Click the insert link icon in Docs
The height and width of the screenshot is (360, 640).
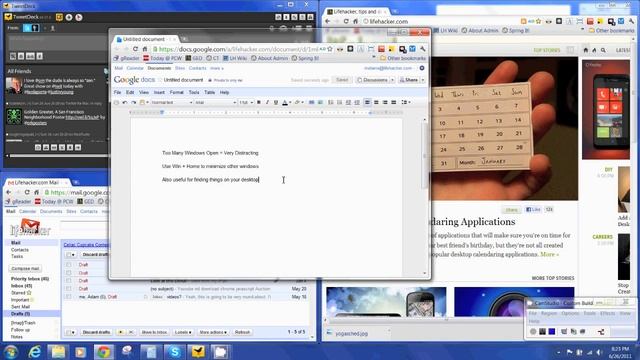coord(311,102)
